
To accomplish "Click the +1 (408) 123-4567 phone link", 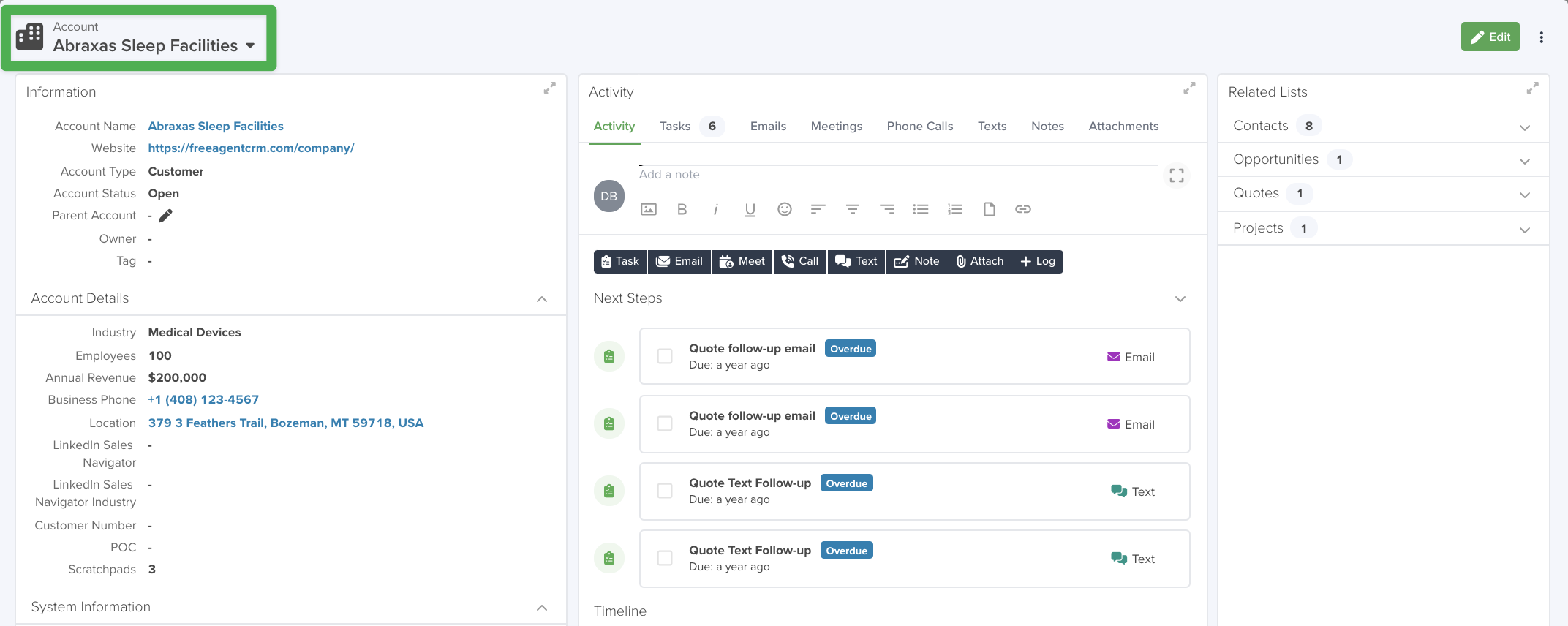I will click(x=203, y=399).
